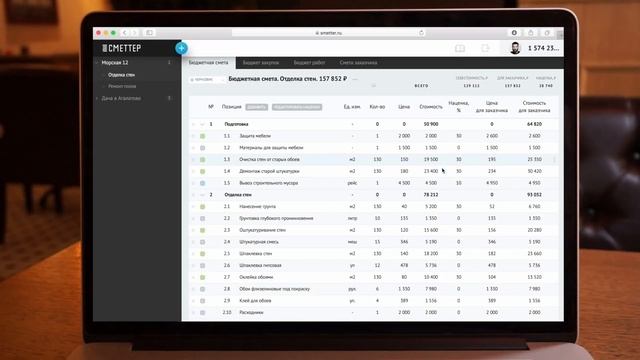
Task: Select Отделка стен in sidebar
Action: click(121, 75)
